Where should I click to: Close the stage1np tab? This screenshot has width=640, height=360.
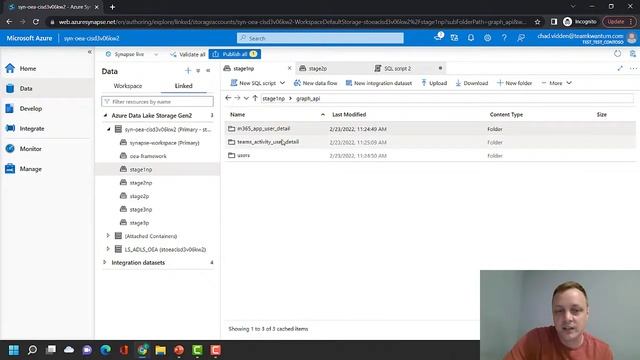coord(289,68)
